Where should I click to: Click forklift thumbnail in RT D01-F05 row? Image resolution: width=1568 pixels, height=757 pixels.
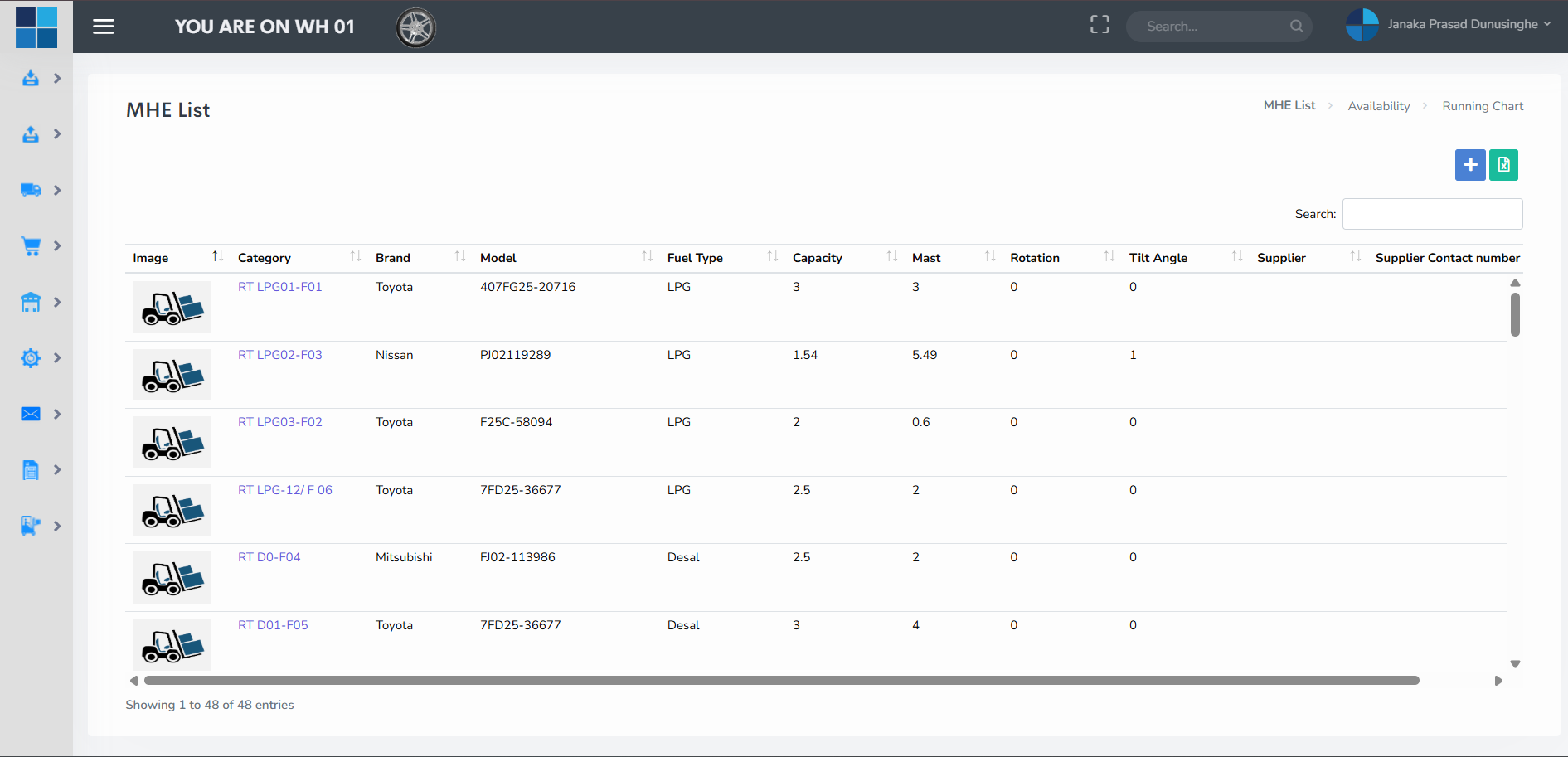tap(172, 645)
